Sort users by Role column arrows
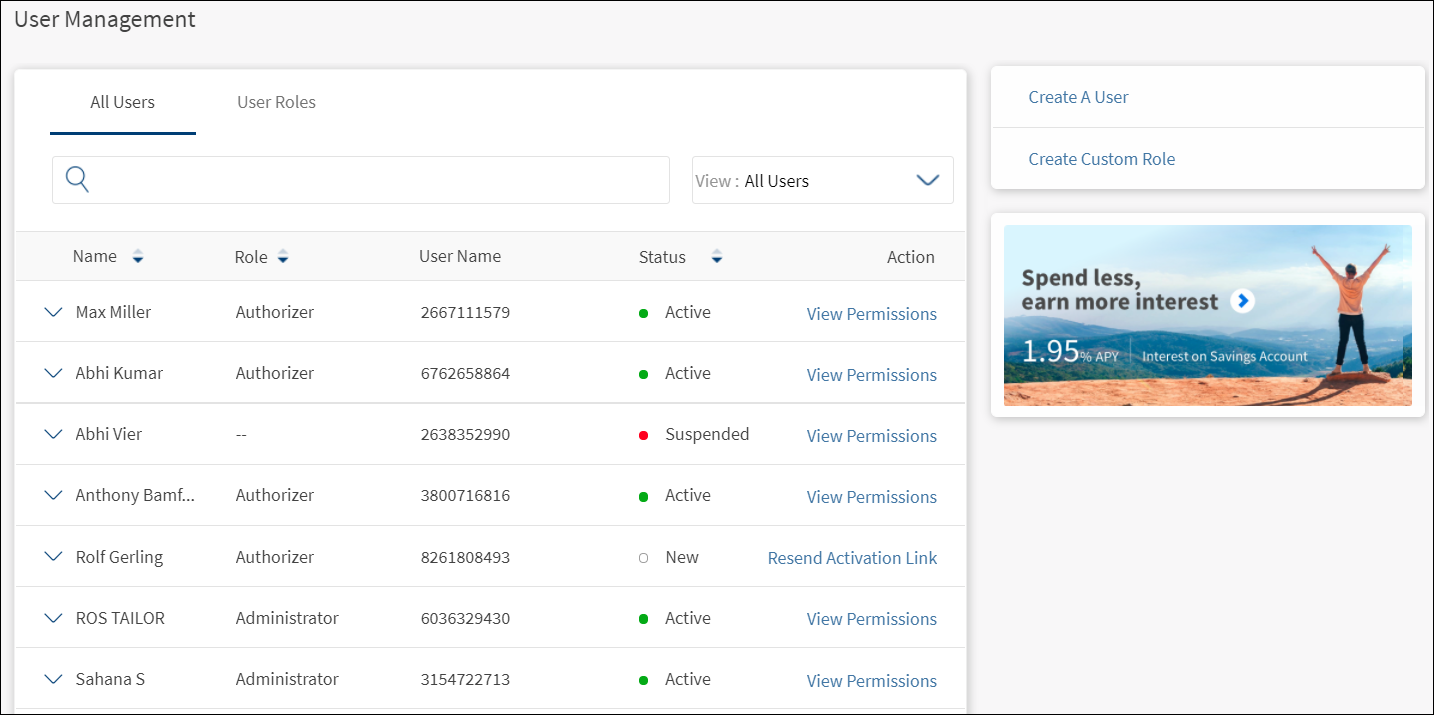 [283, 258]
